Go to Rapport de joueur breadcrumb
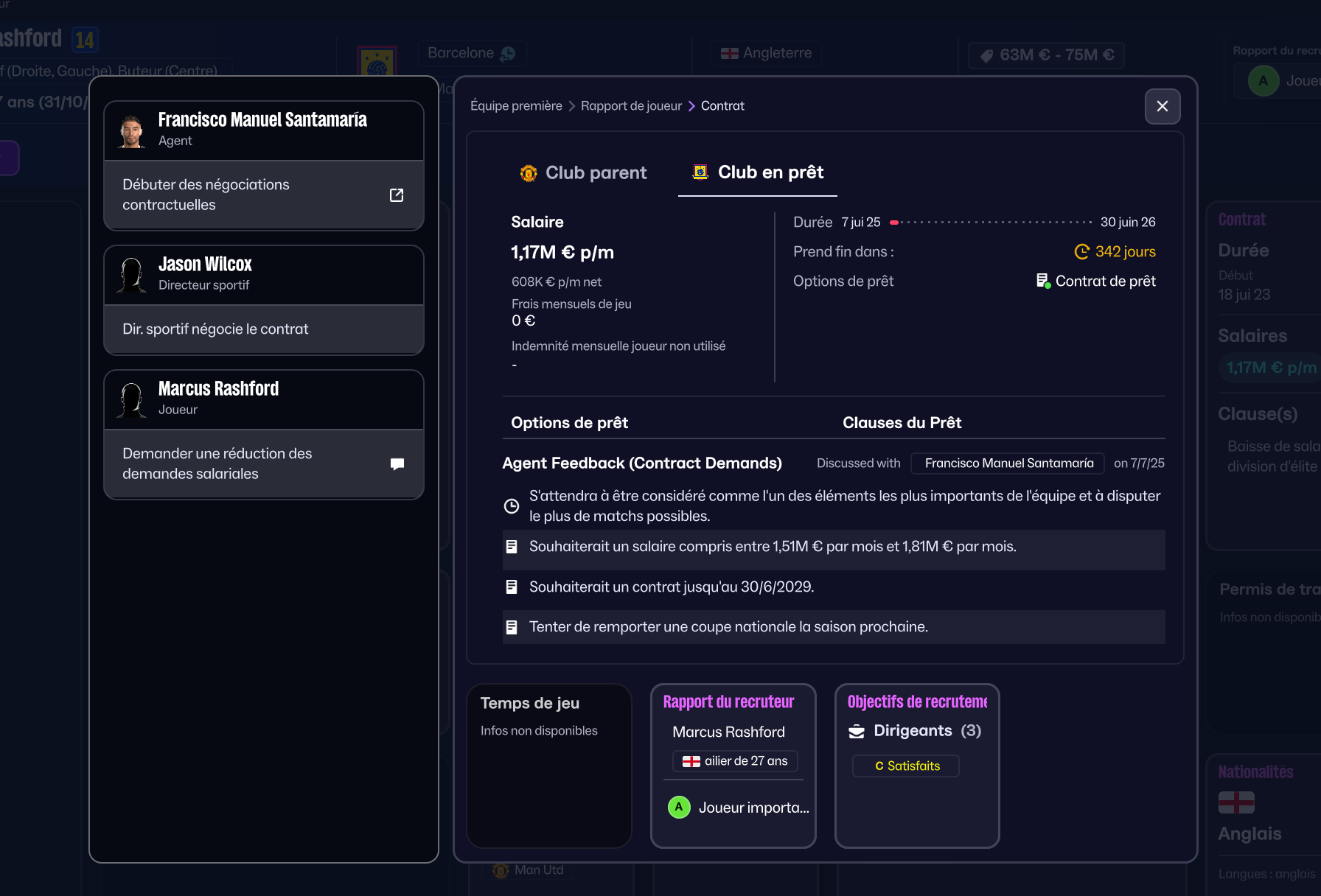 (x=631, y=106)
